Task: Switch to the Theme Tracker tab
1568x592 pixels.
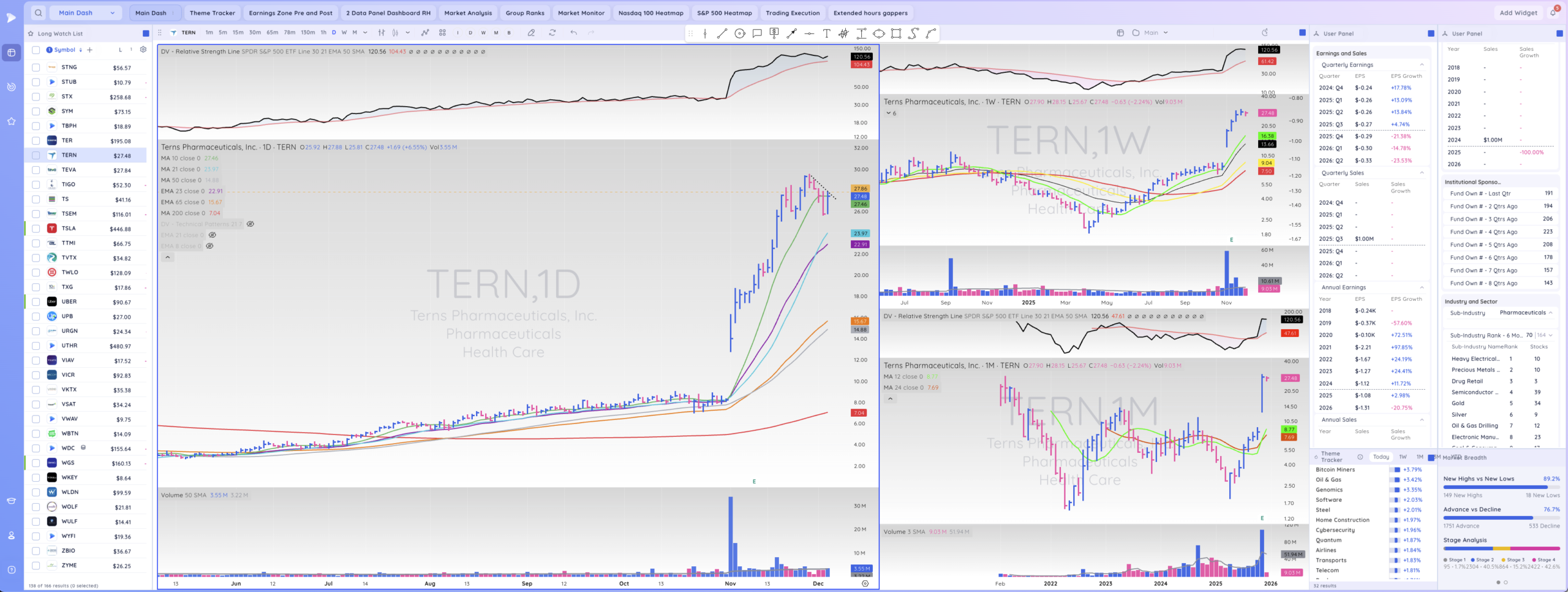Action: pos(212,13)
